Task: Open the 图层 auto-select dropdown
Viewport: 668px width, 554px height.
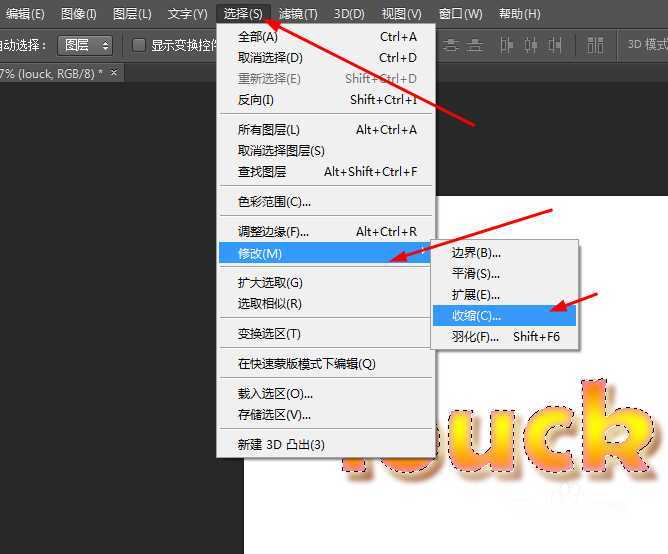Action: [x=85, y=45]
